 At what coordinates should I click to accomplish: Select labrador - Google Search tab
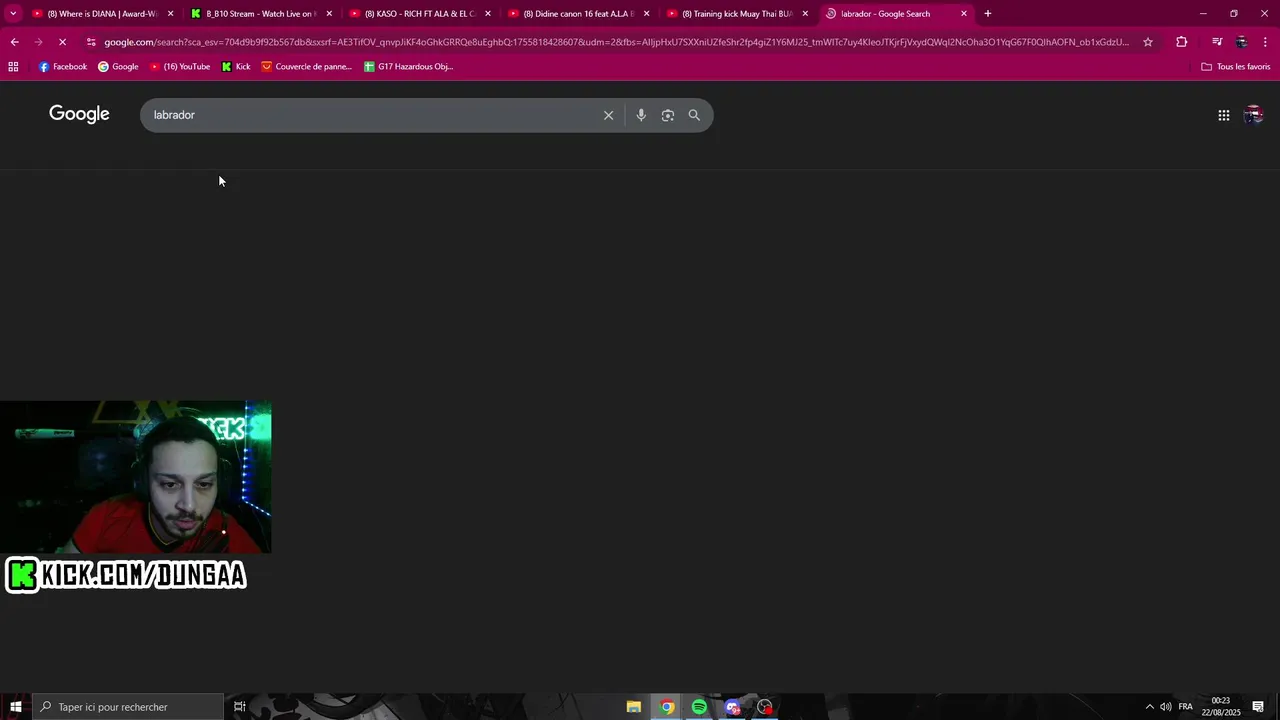tap(897, 14)
